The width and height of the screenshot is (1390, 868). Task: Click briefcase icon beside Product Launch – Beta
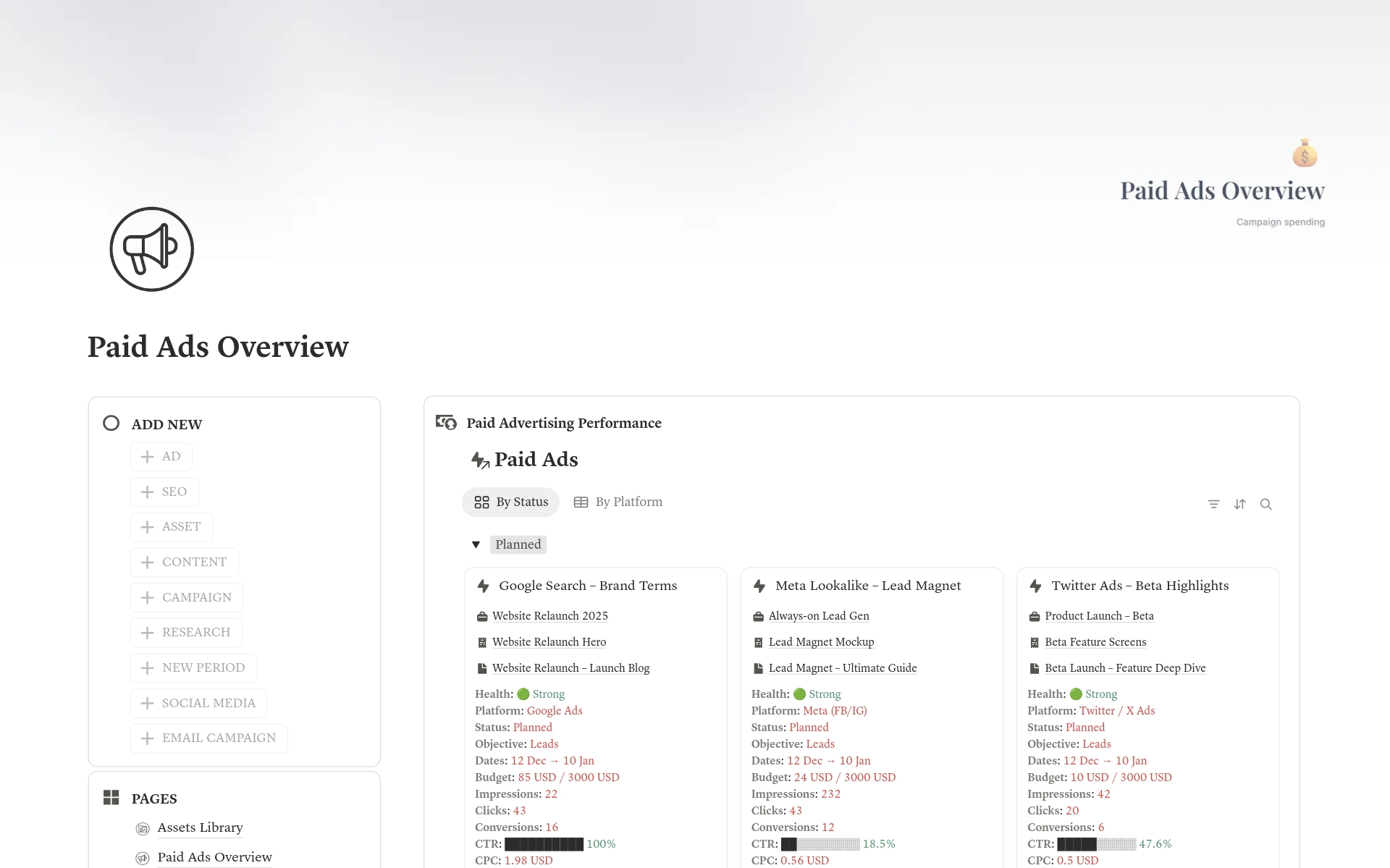tap(1035, 617)
